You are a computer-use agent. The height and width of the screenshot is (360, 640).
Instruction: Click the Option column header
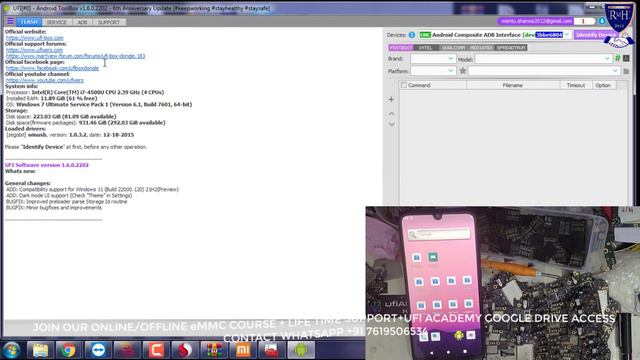(603, 85)
